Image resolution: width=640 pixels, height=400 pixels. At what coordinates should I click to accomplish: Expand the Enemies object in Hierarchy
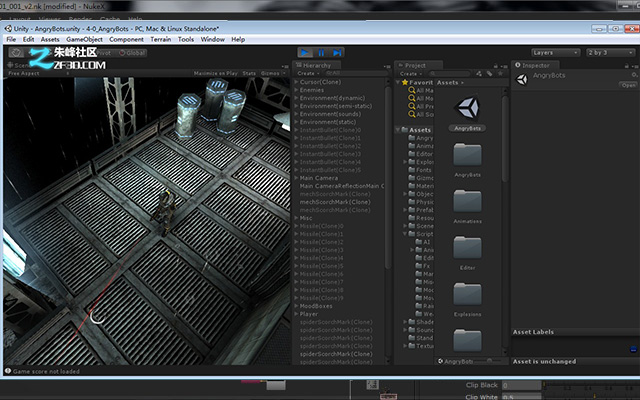click(296, 90)
